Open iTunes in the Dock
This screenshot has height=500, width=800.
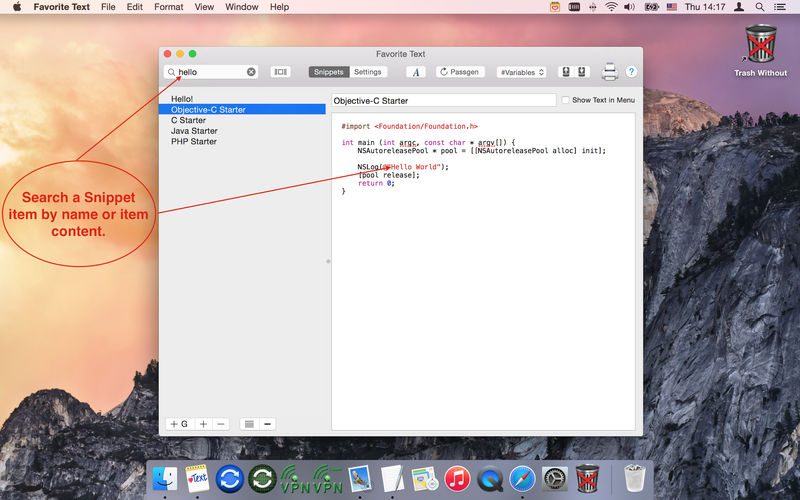(x=457, y=480)
